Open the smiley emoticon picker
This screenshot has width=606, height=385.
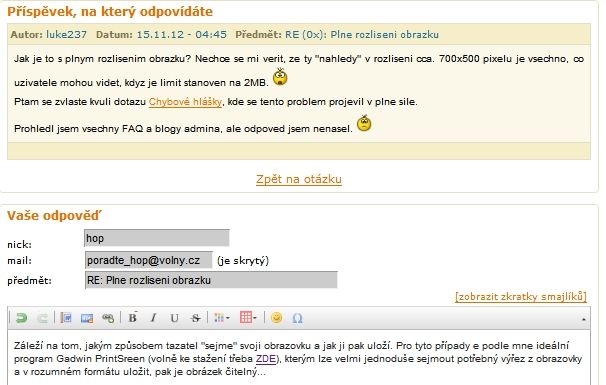(x=276, y=317)
